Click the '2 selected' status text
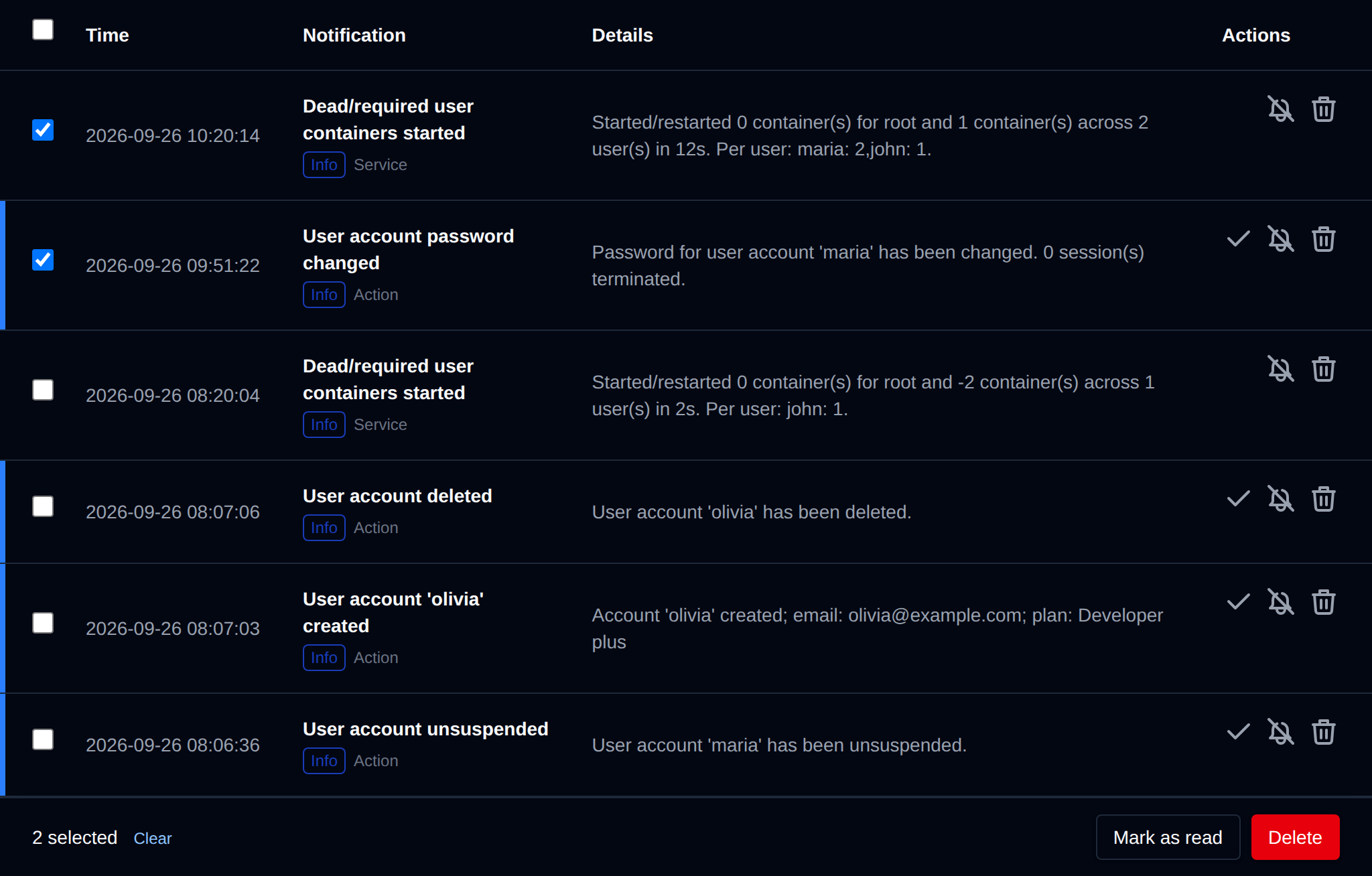 (x=74, y=837)
